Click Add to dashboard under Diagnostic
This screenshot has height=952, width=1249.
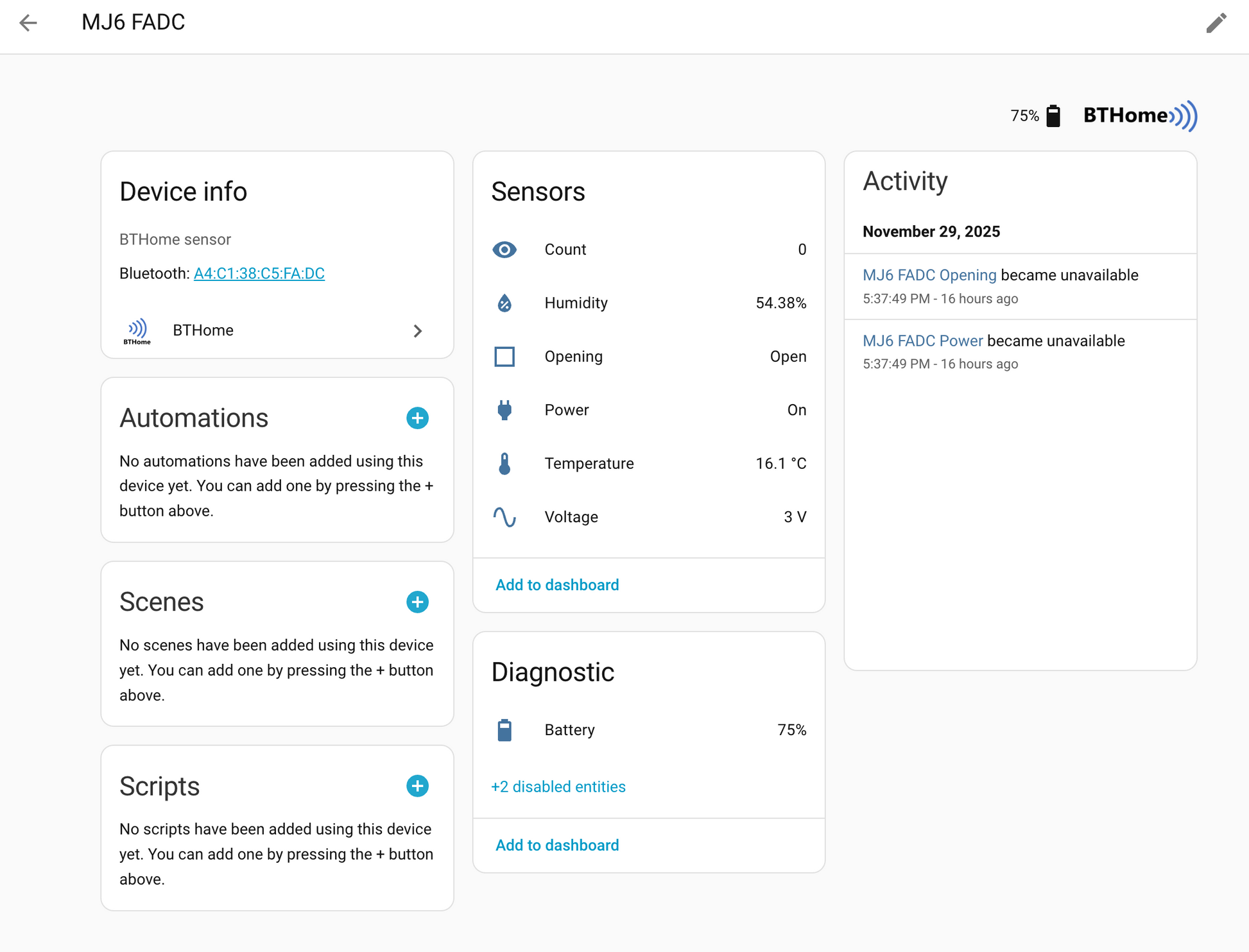tap(557, 846)
